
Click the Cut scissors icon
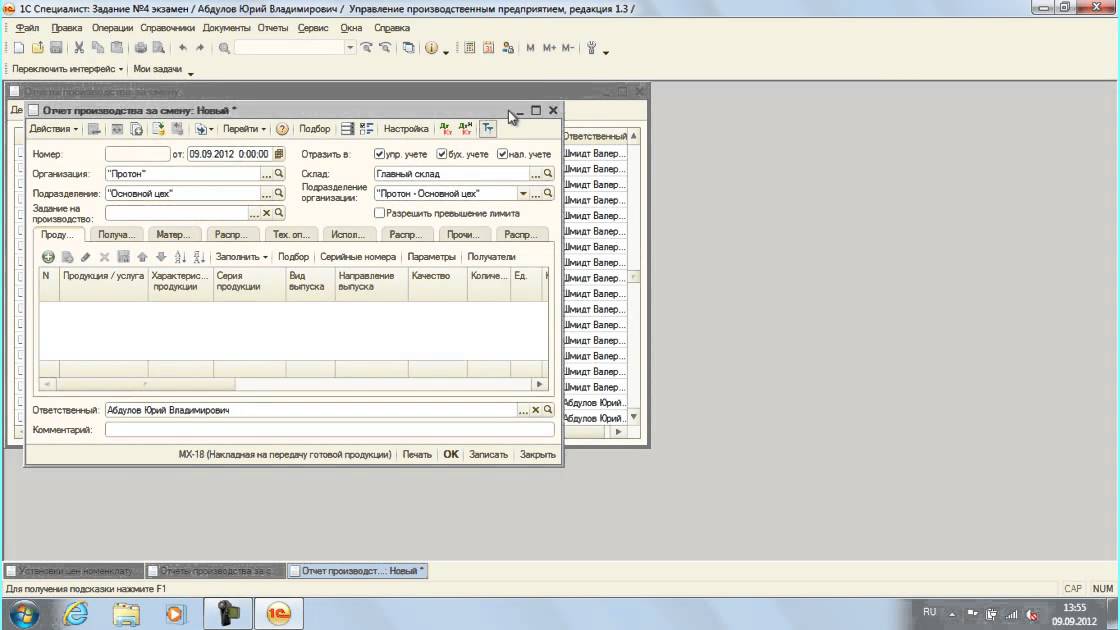click(x=79, y=48)
